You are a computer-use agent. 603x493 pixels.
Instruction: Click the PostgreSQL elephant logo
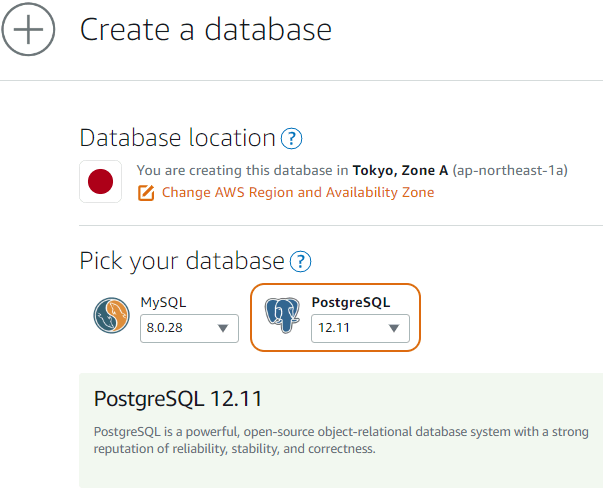tap(283, 316)
